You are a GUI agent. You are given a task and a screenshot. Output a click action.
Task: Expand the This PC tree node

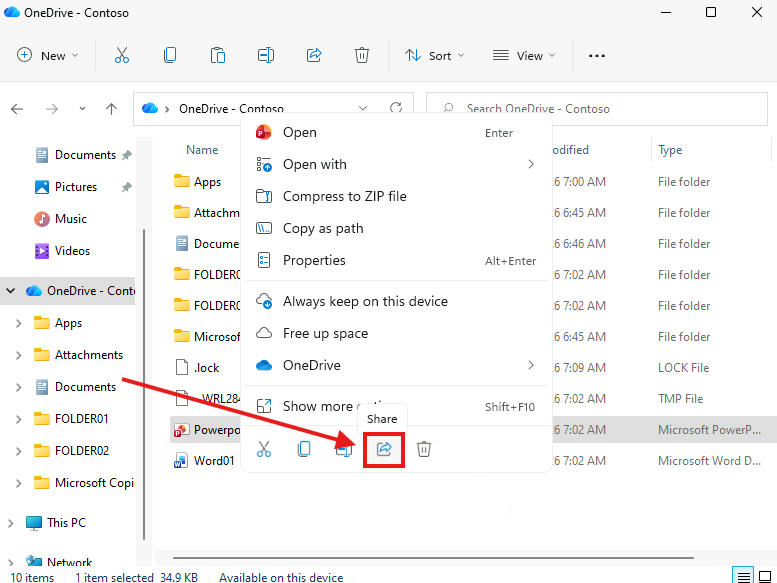[10, 523]
